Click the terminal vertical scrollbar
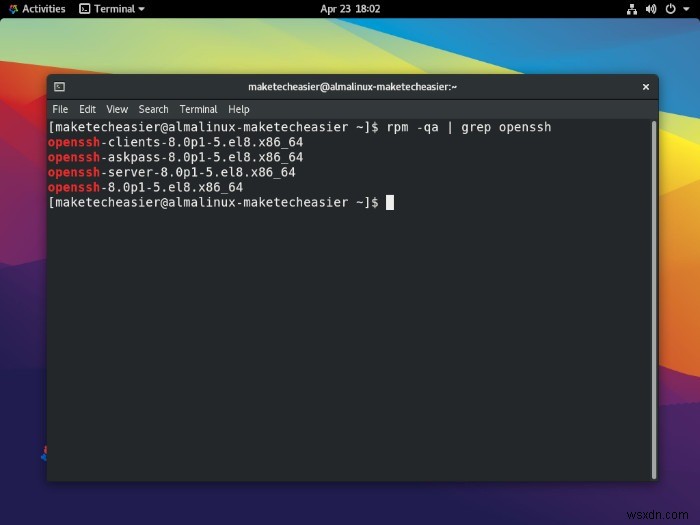The width and height of the screenshot is (700, 525). point(654,300)
